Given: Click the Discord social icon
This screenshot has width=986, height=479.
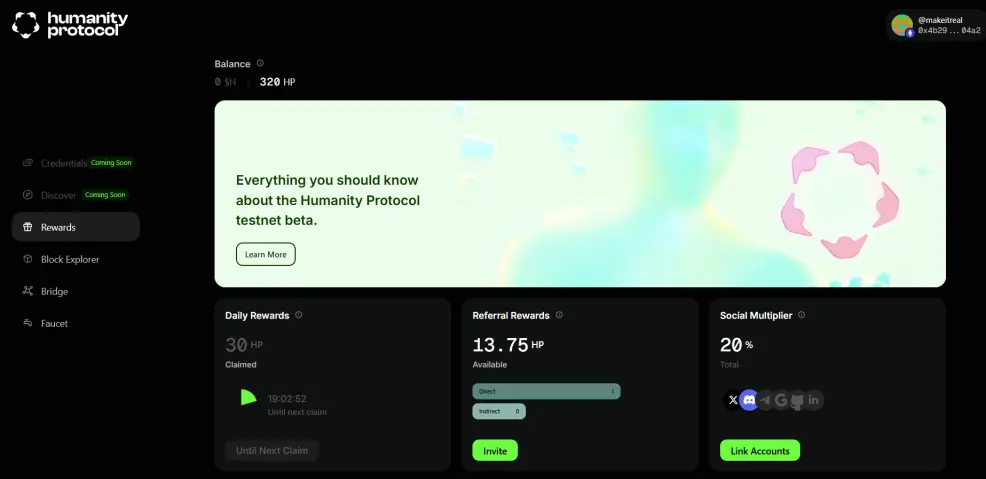Looking at the screenshot, I should pos(749,400).
